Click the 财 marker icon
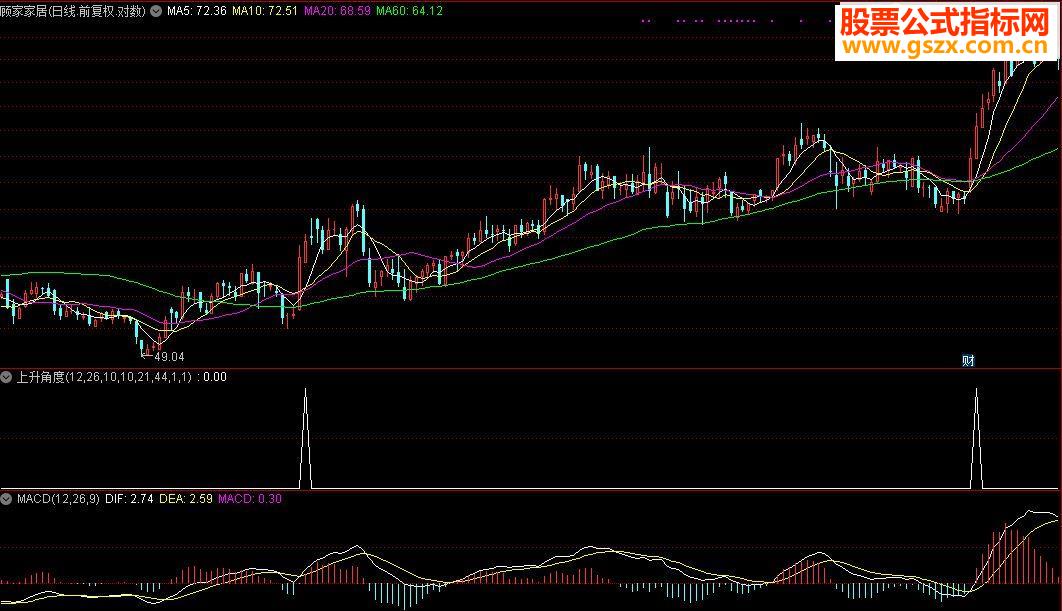Viewport: 1062px width, 611px height. click(968, 360)
